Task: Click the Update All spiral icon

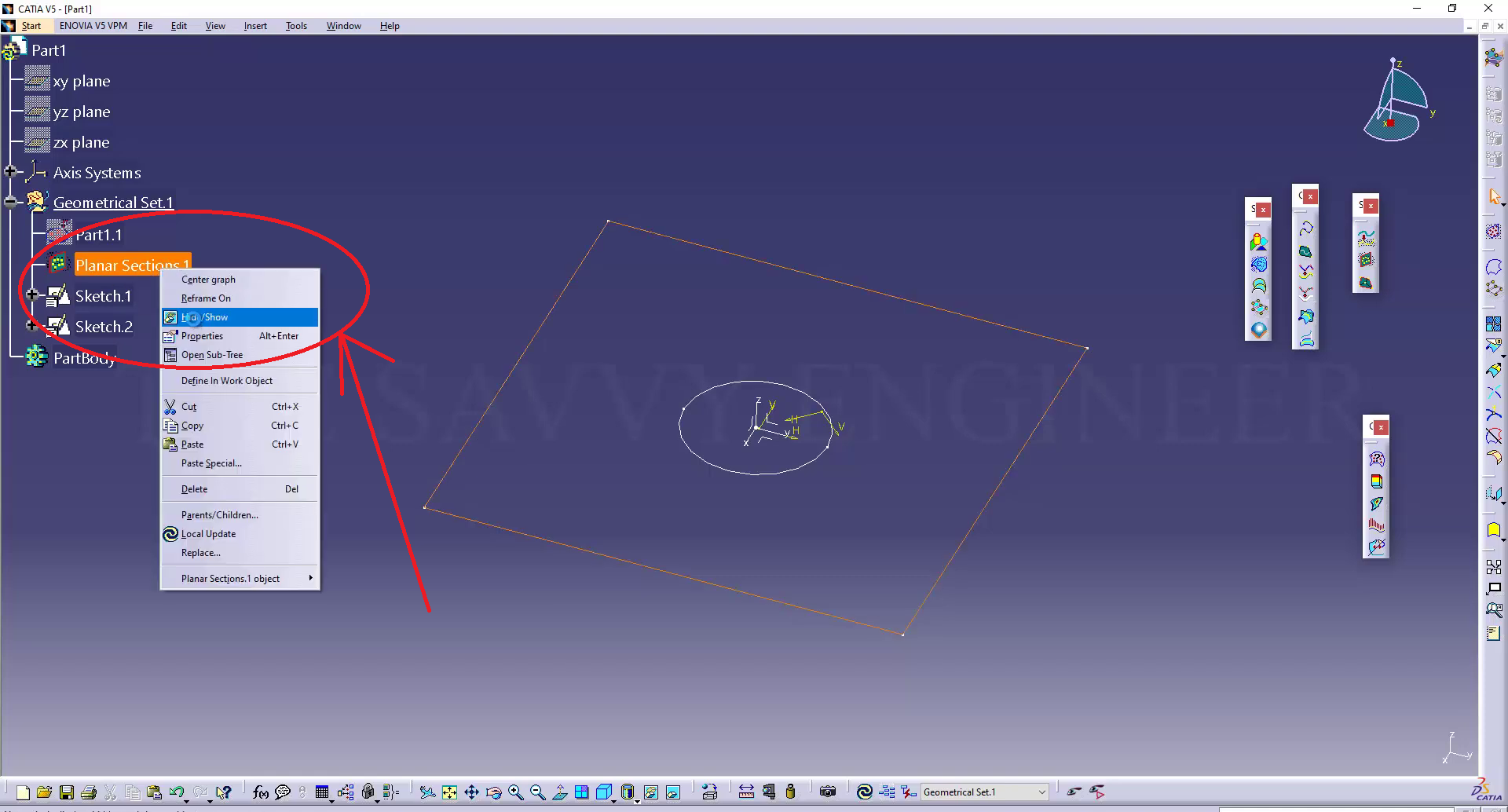Action: 864,792
